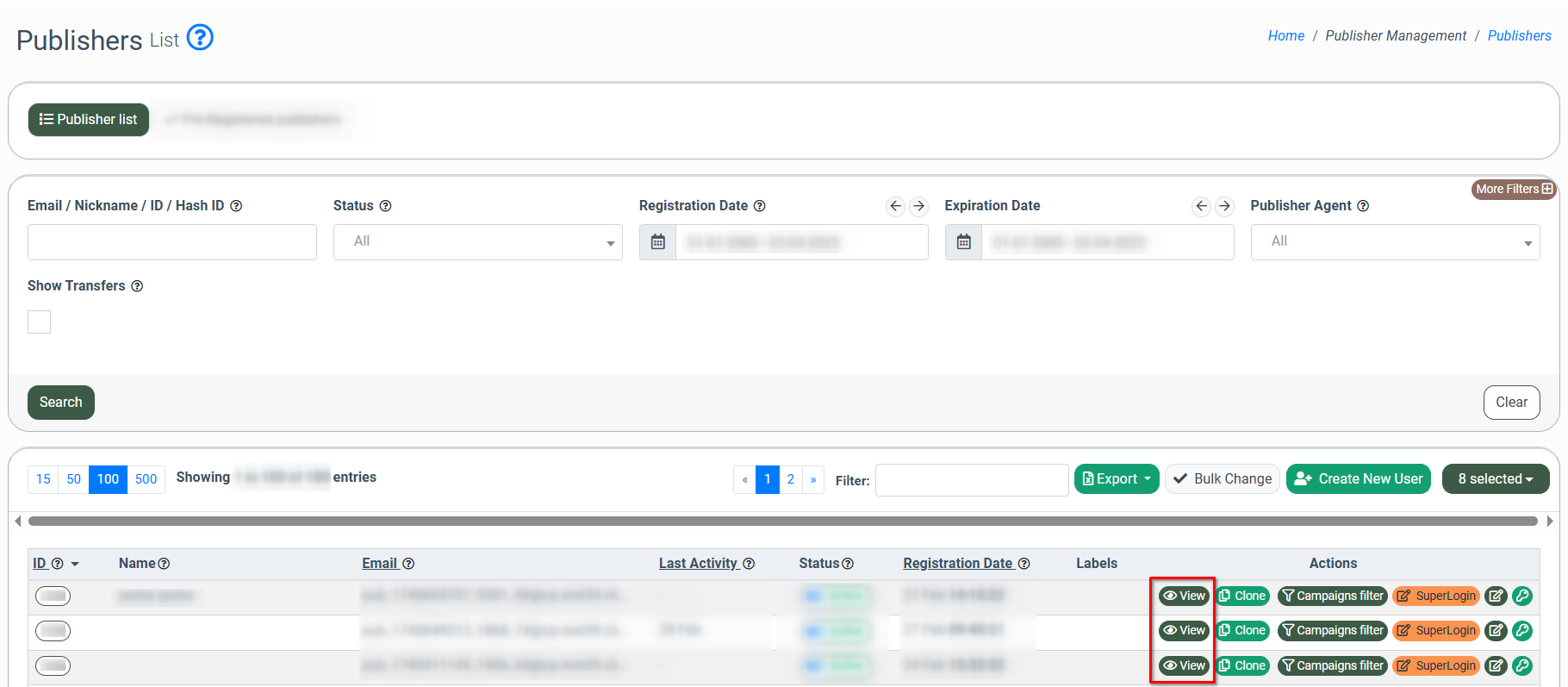Open the Expiration Date calendar picker
Image resolution: width=1568 pixels, height=687 pixels.
click(x=963, y=242)
